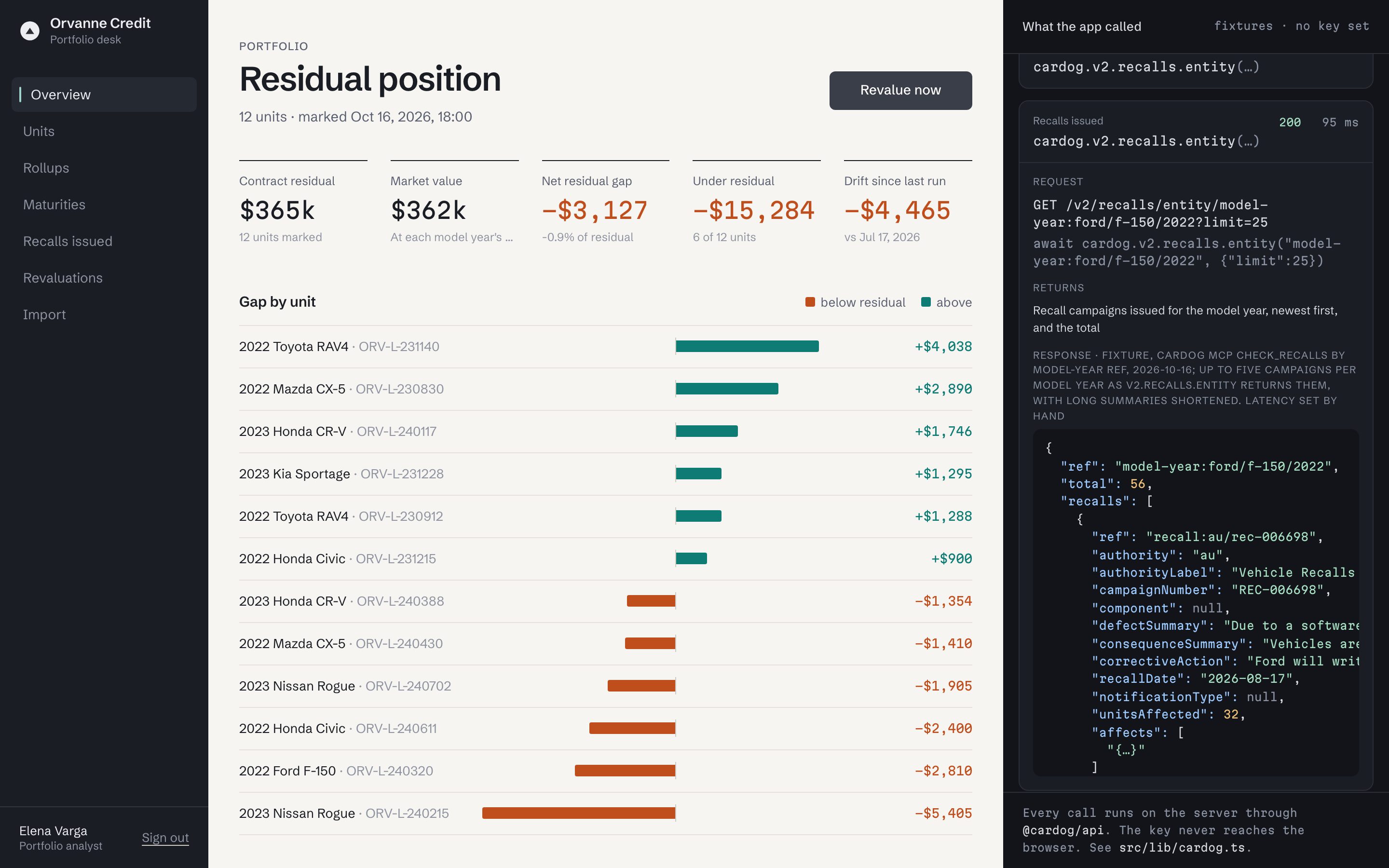Image resolution: width=1389 pixels, height=868 pixels.
Task: Select row 2023 Kia Sportage ORV-L-231228
Action: [x=606, y=474]
